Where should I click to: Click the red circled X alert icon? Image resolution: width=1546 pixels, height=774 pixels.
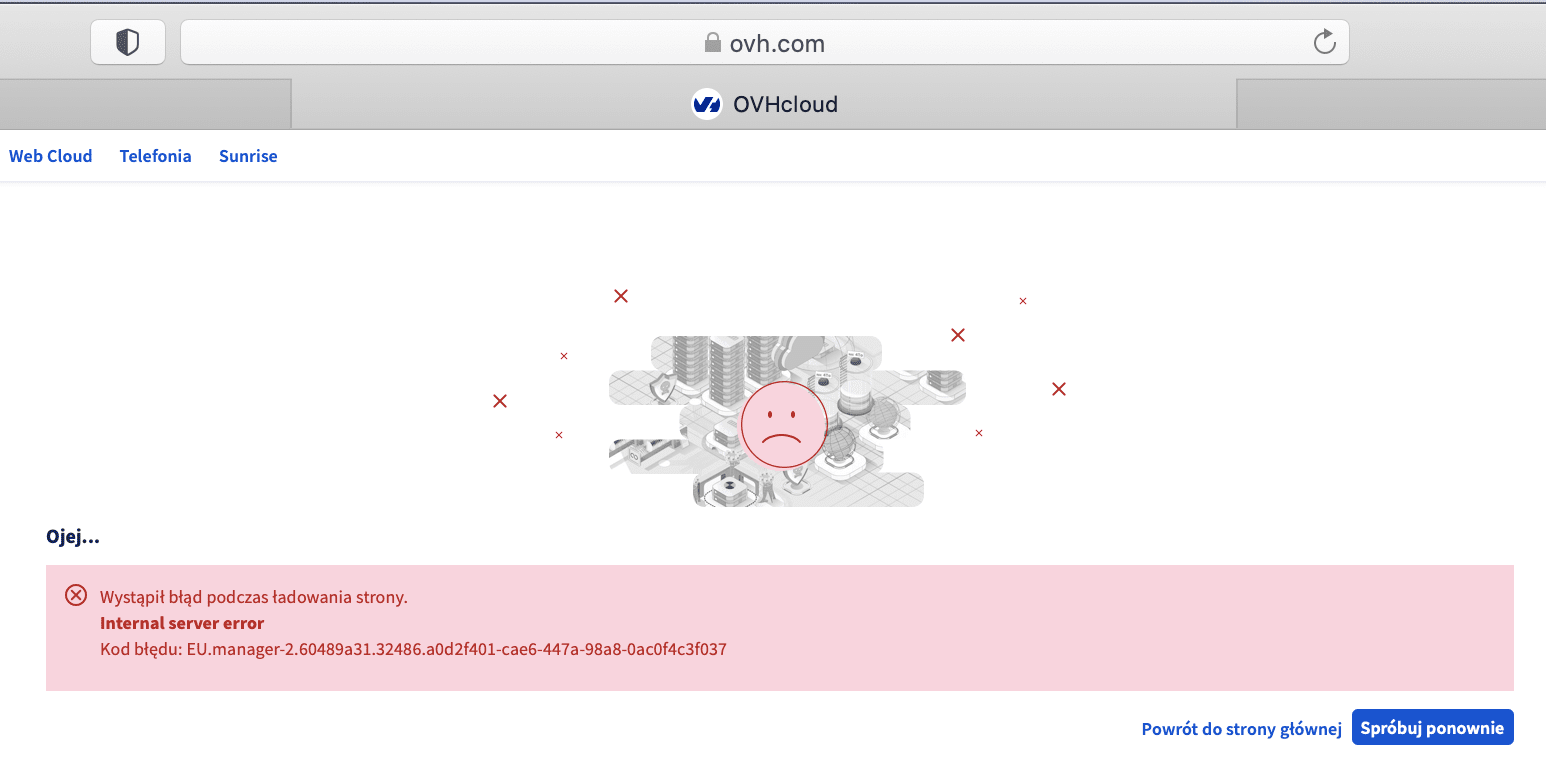(76, 596)
